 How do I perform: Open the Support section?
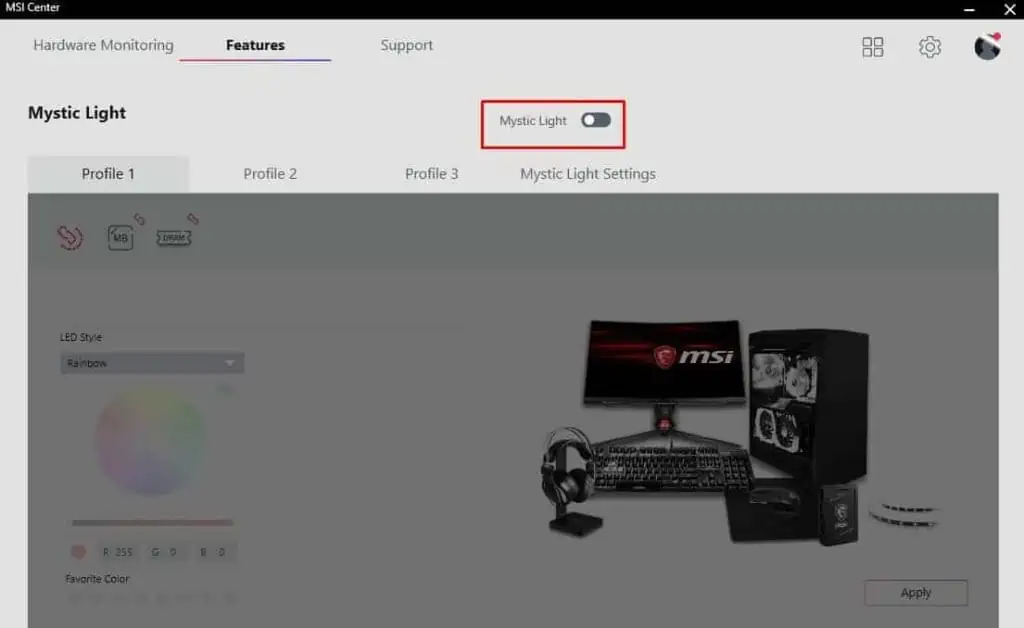pyautogui.click(x=406, y=45)
